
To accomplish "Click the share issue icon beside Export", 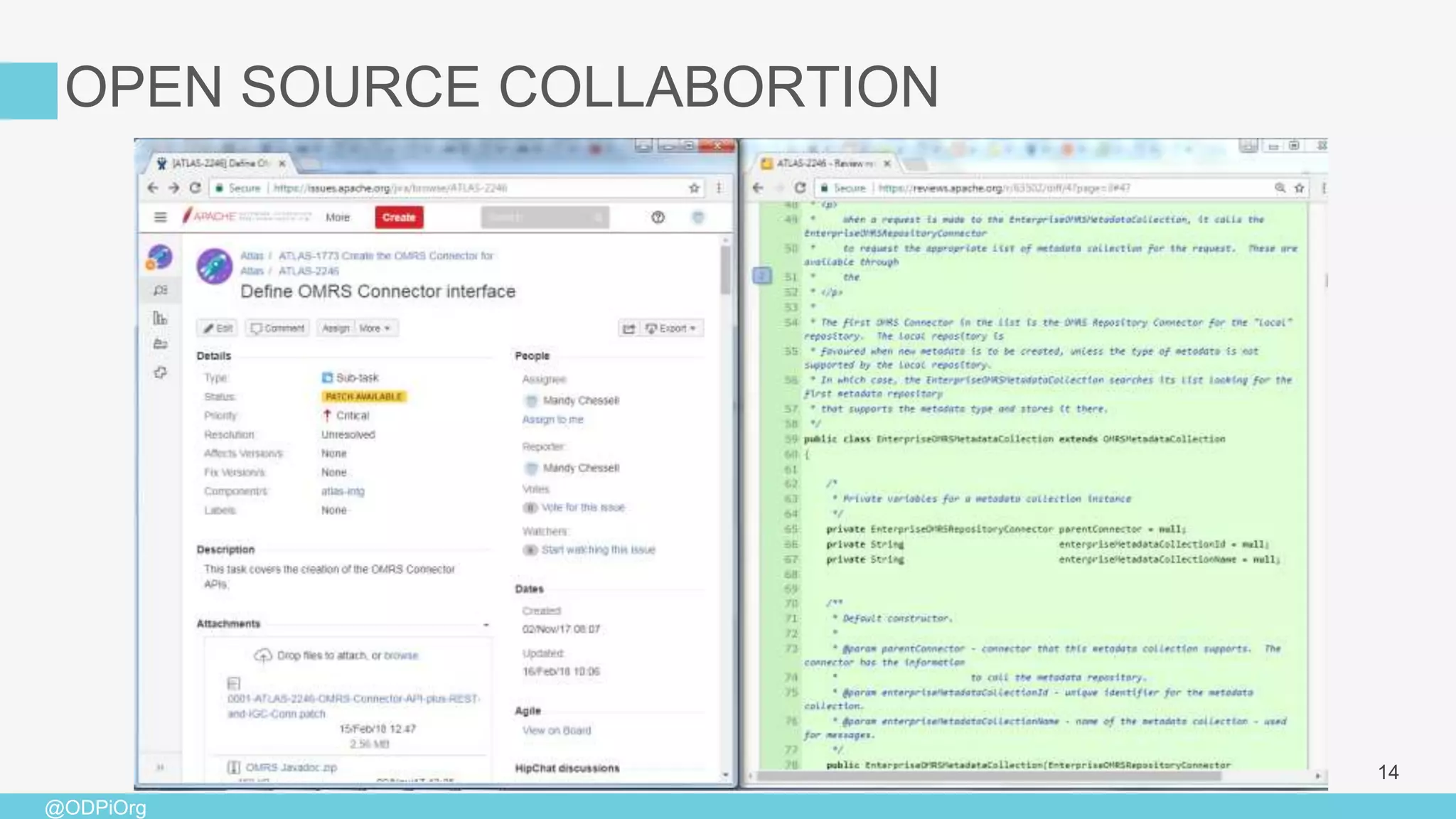I will 628,328.
